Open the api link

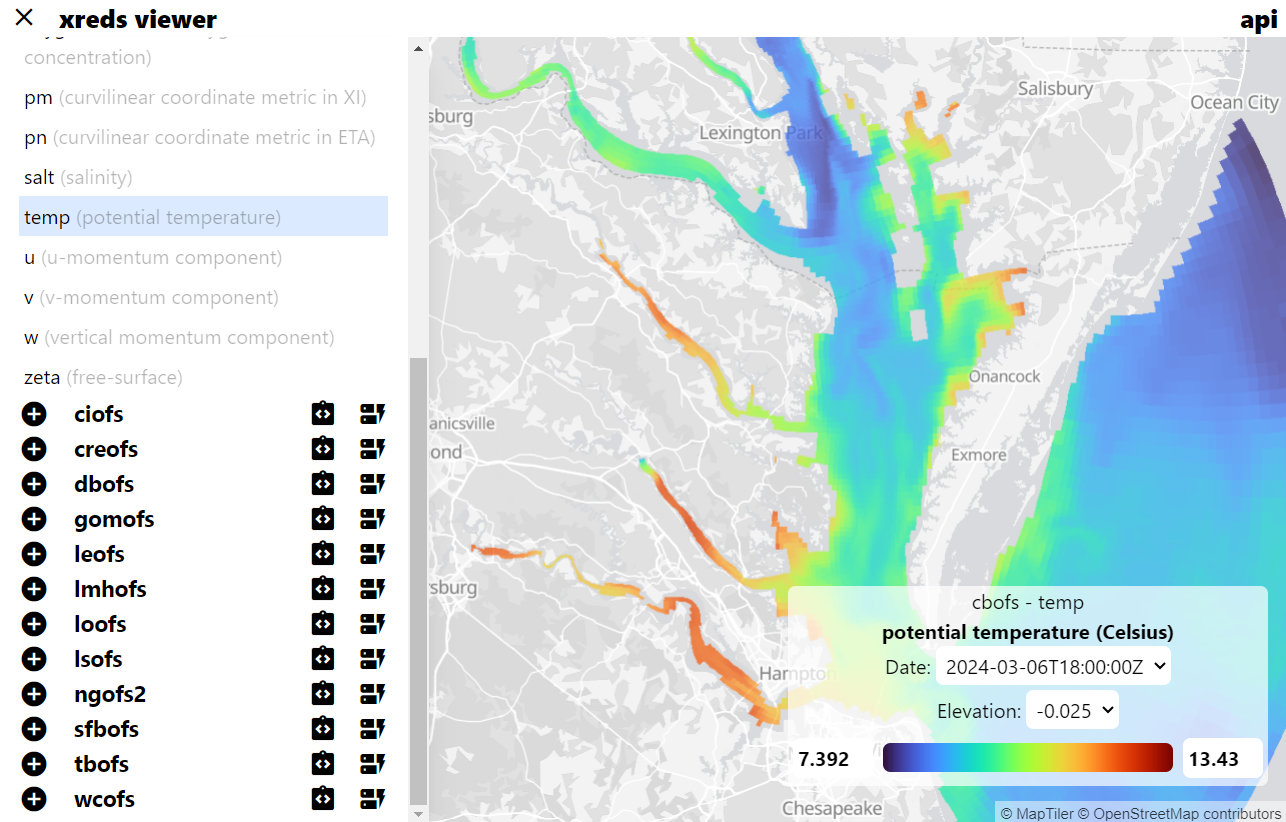tap(1258, 19)
